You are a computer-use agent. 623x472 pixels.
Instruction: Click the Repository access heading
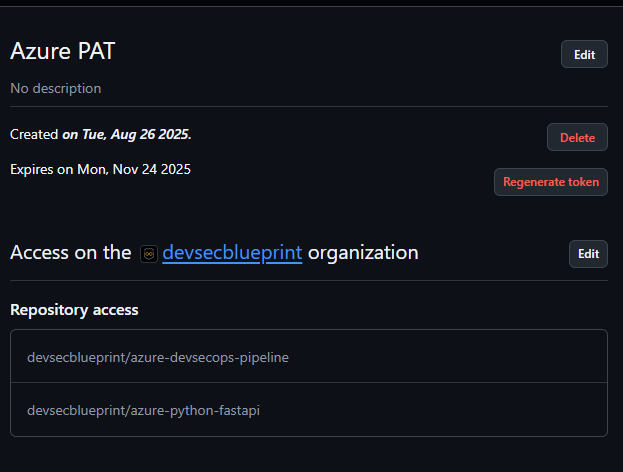point(74,310)
